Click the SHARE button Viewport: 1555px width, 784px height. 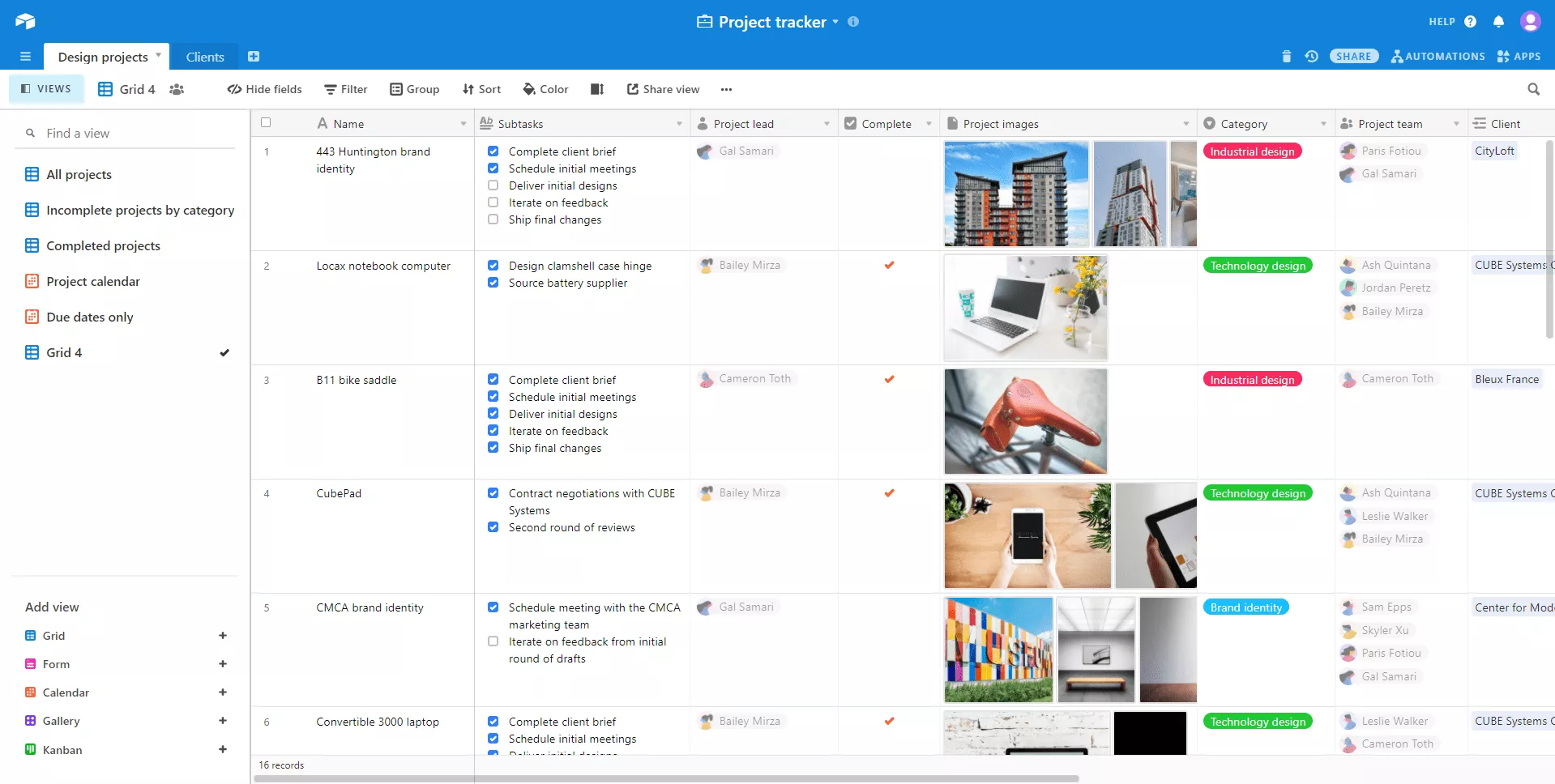[x=1353, y=56]
